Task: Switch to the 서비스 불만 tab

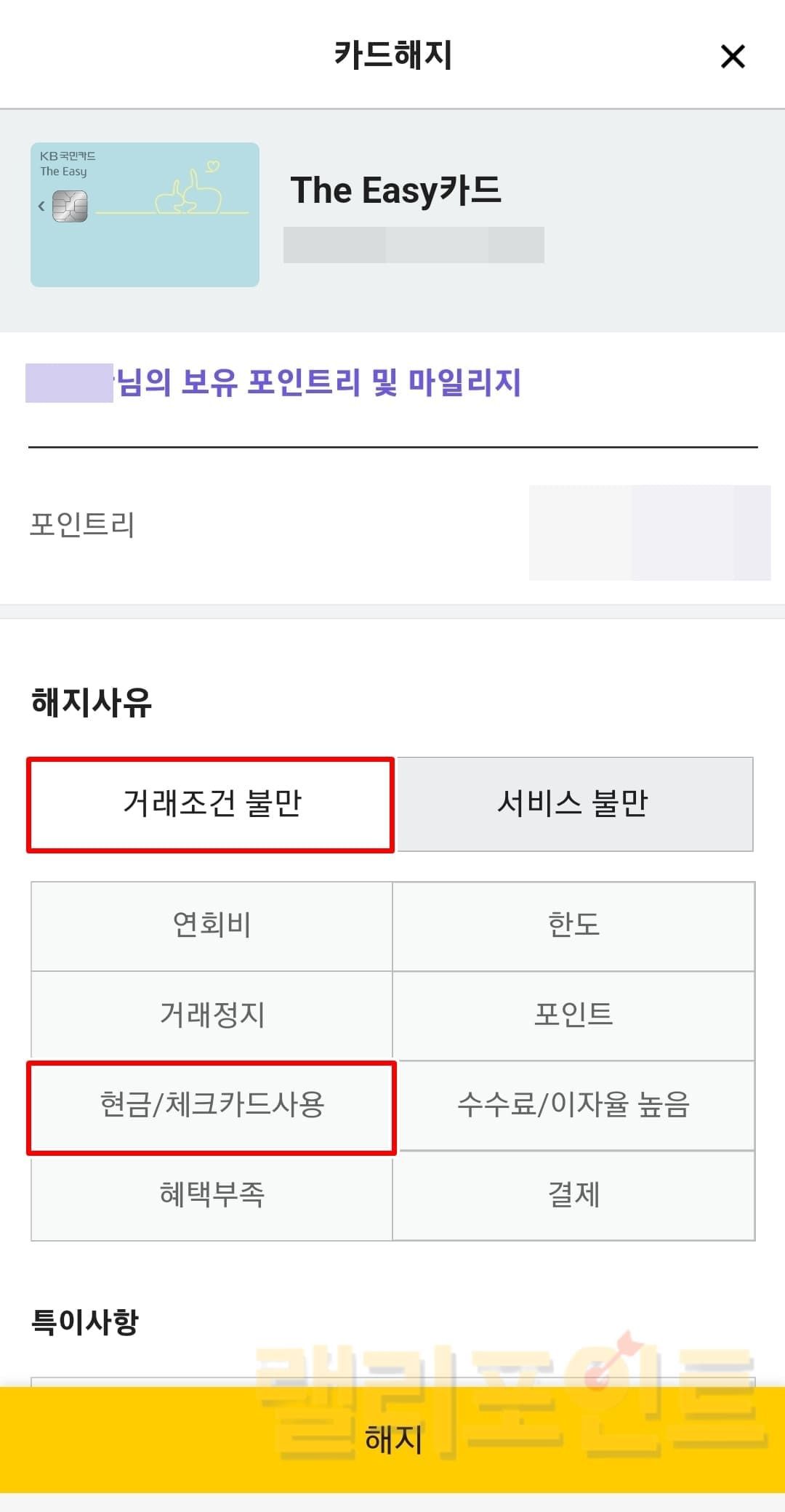Action: 573,804
